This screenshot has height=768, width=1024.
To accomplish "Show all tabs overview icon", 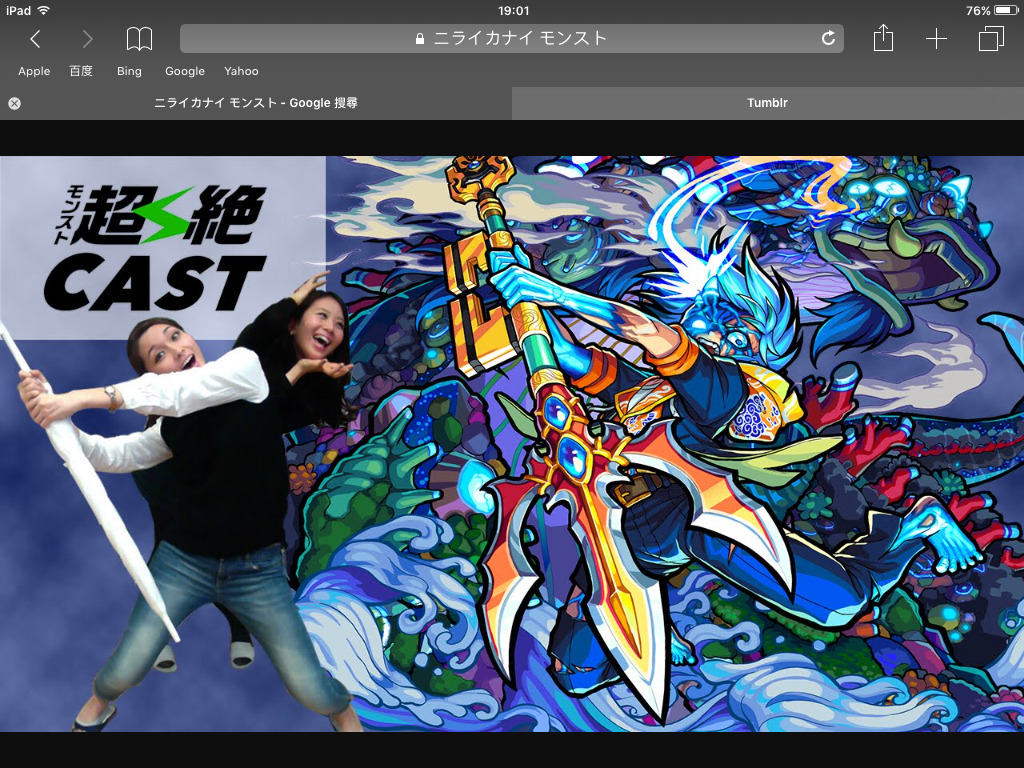I will [x=990, y=39].
